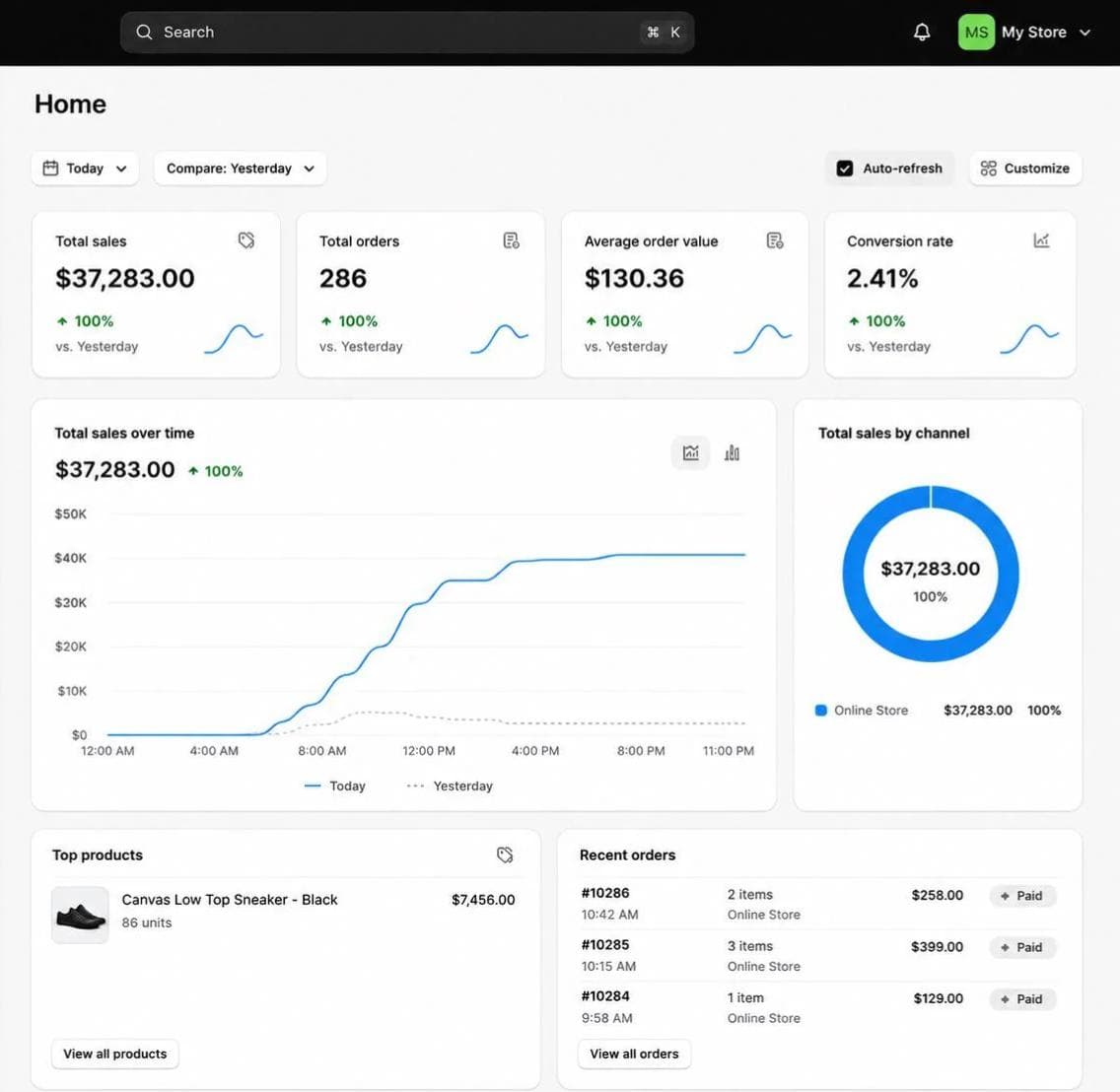Toggle the Auto-refresh checkbox
1120x1092 pixels.
(x=844, y=169)
